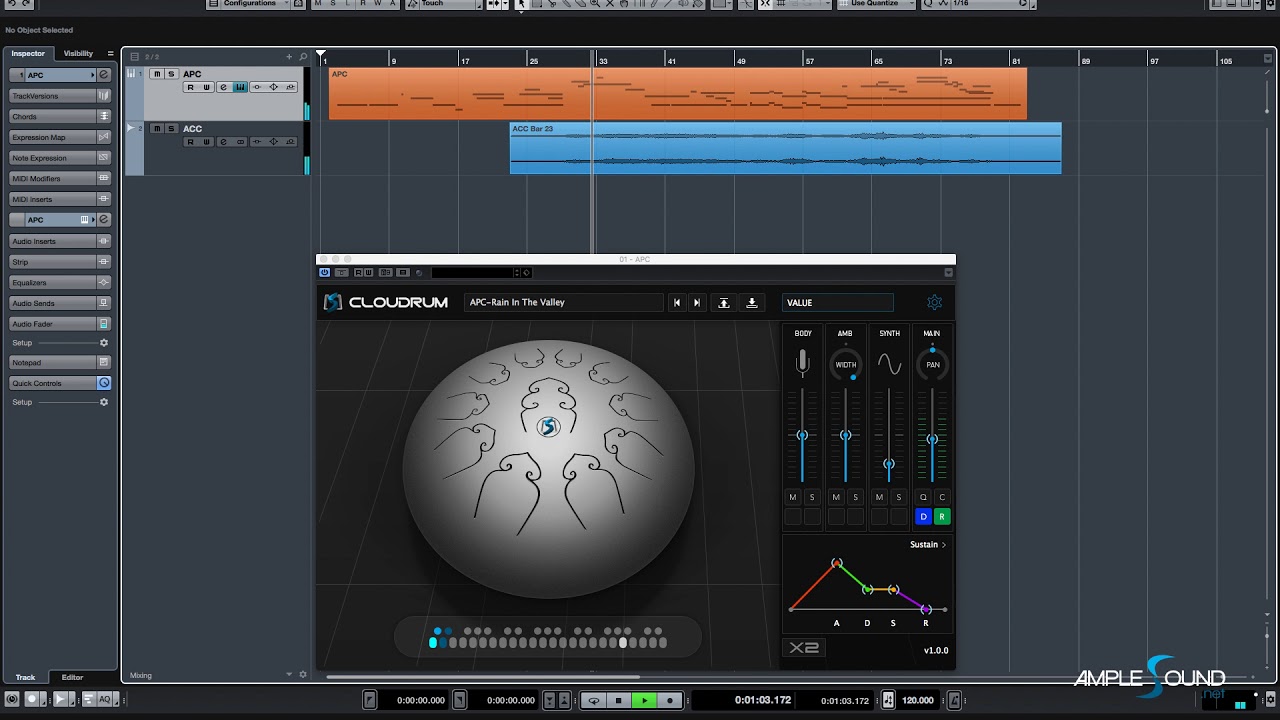Add a new track with plus icon
1280x720 pixels.
tap(290, 57)
